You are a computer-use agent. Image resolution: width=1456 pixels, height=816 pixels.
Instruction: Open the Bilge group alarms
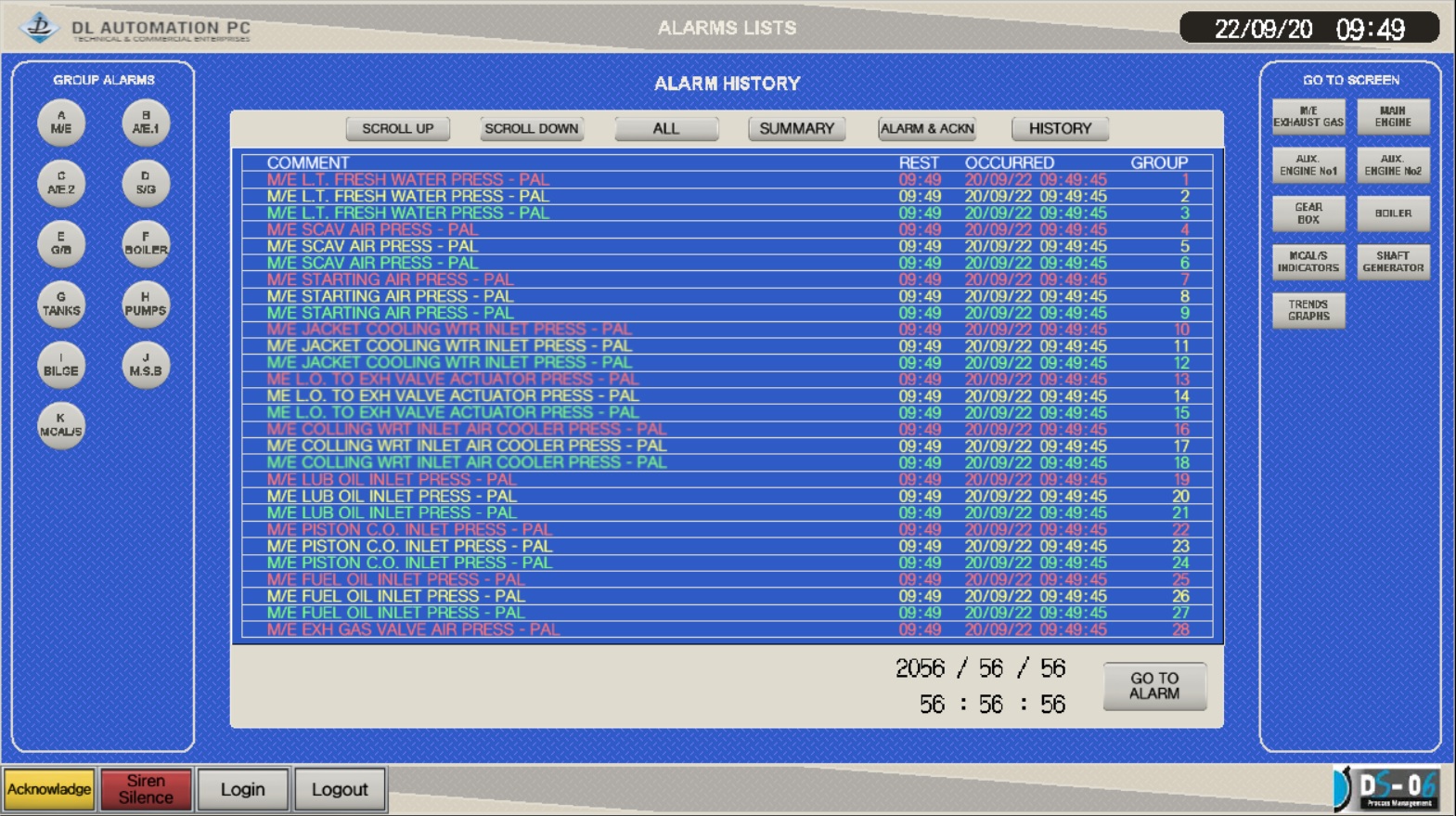point(61,365)
